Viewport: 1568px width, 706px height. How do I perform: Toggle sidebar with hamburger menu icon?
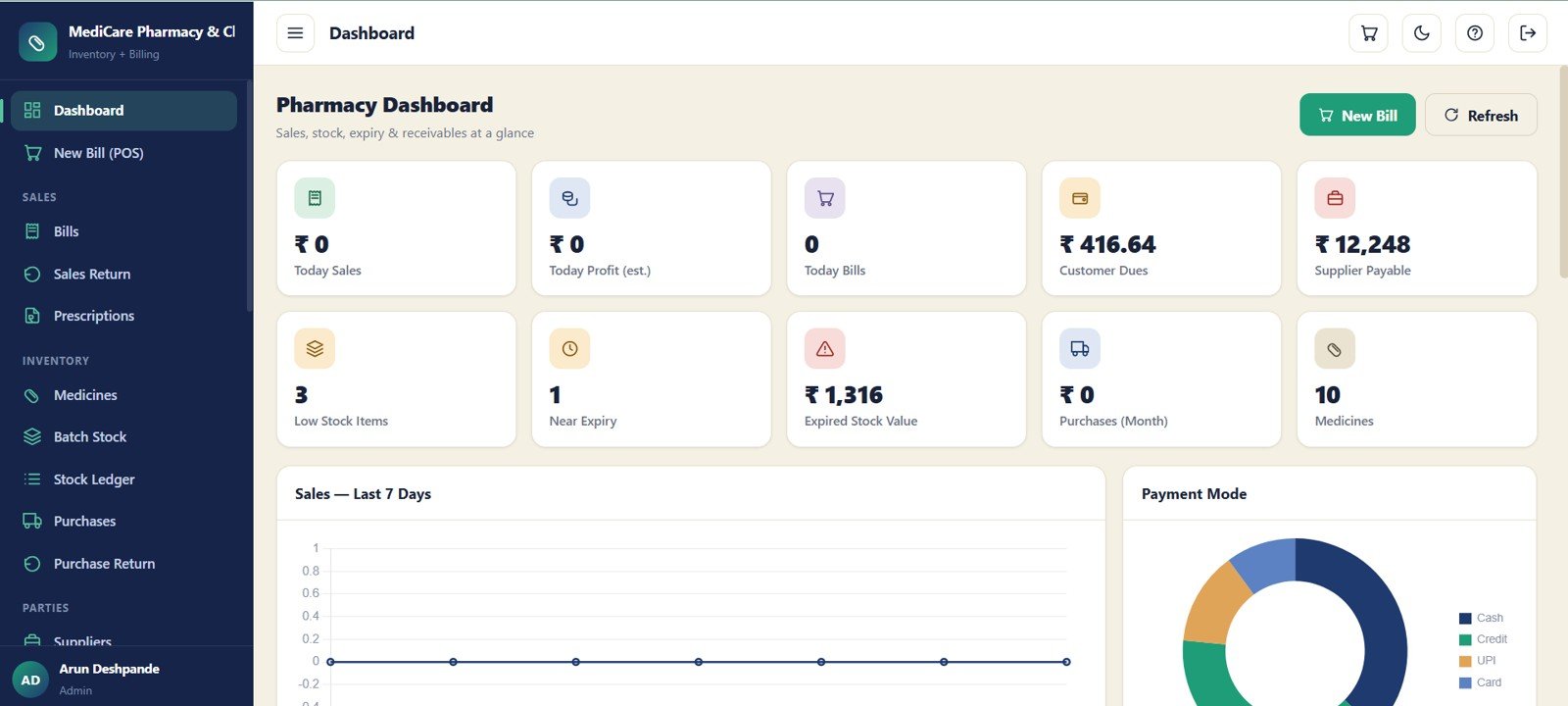pos(295,33)
